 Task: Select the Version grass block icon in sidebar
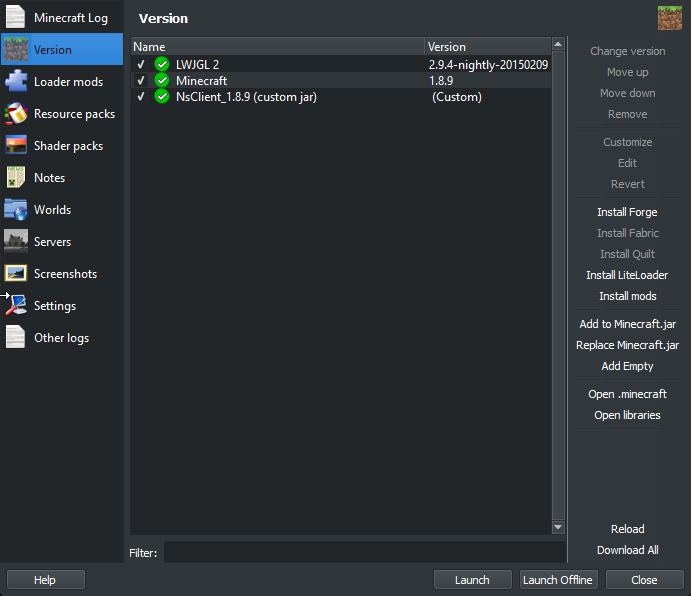pos(16,49)
